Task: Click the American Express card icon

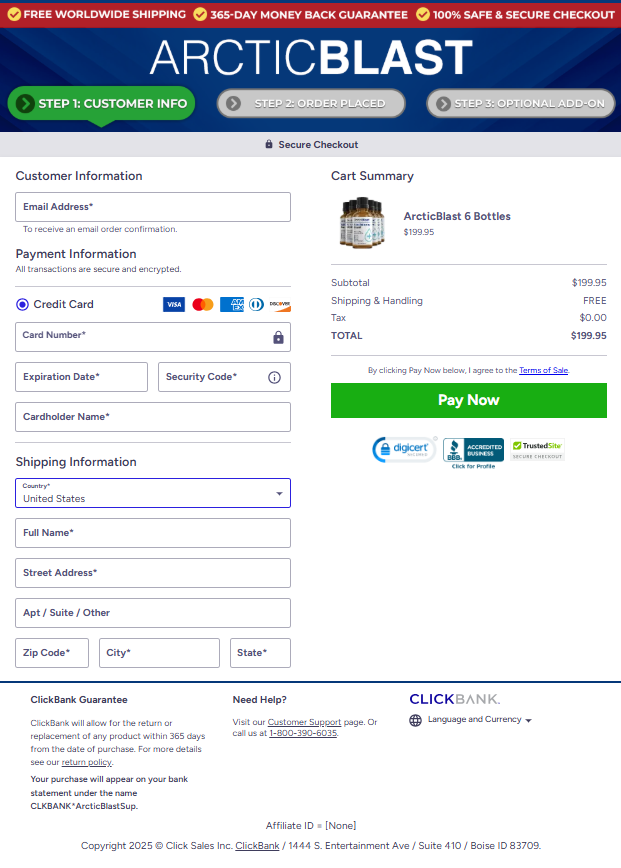Action: tap(232, 305)
